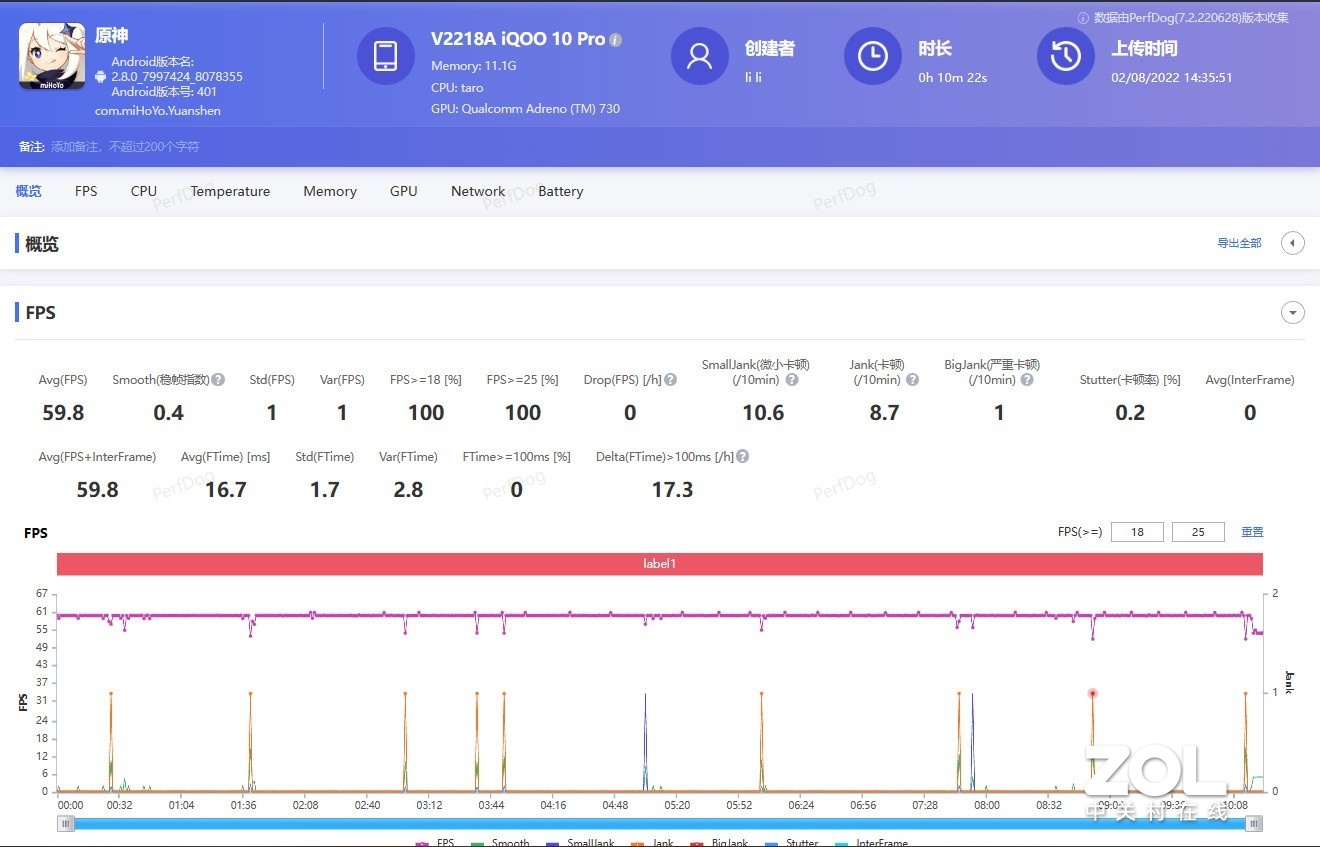This screenshot has height=847, width=1320.
Task: Click the creator user profile icon
Action: (x=699, y=56)
